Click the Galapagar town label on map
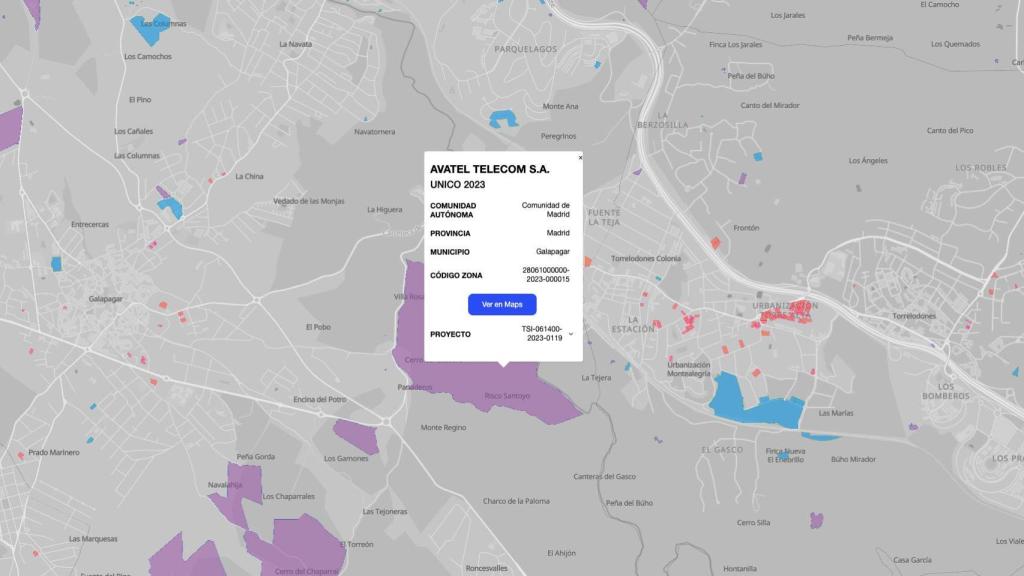This screenshot has height=576, width=1024. [x=105, y=298]
